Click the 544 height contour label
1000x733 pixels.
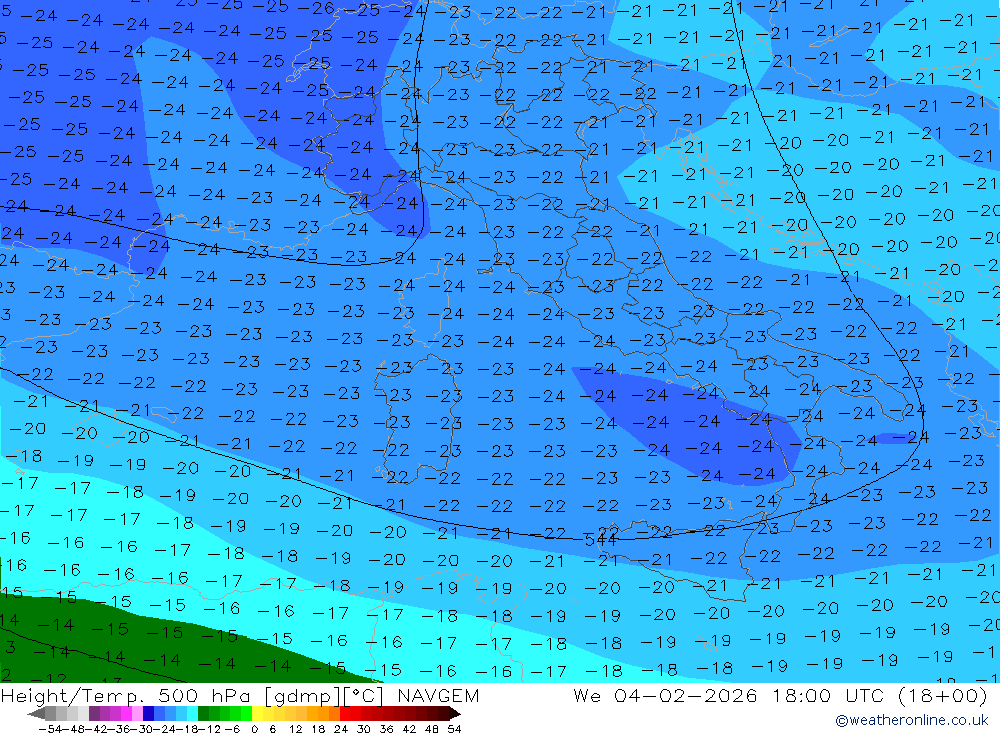pos(600,540)
